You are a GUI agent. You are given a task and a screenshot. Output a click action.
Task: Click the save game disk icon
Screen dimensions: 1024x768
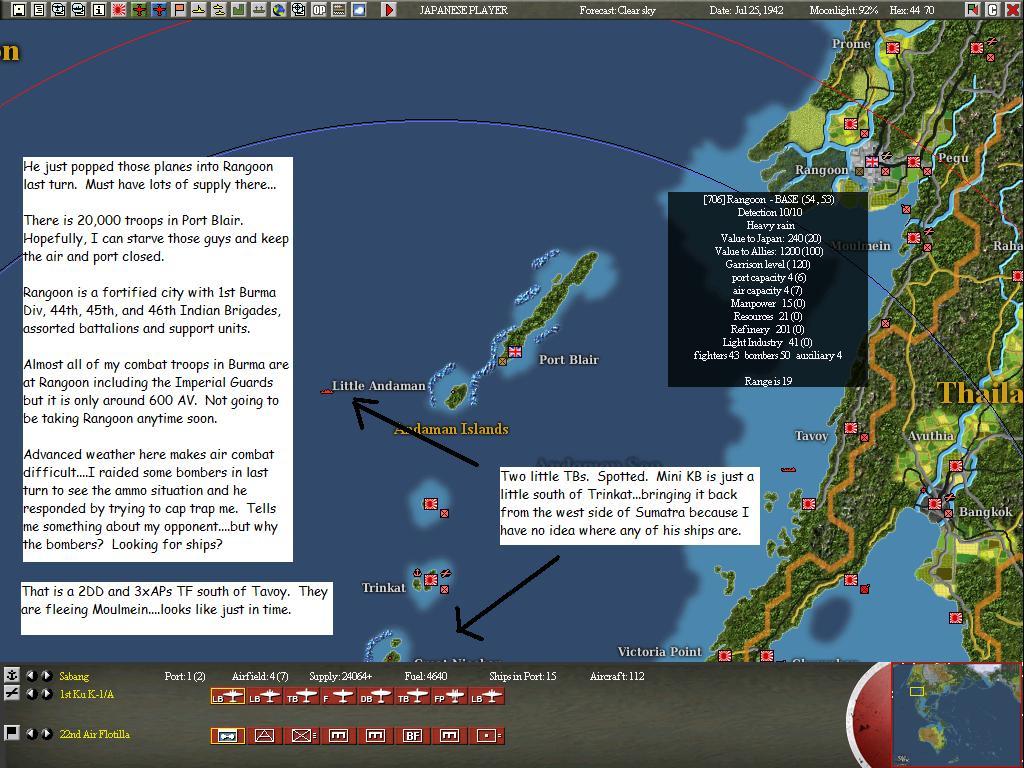pyautogui.click(x=18, y=9)
